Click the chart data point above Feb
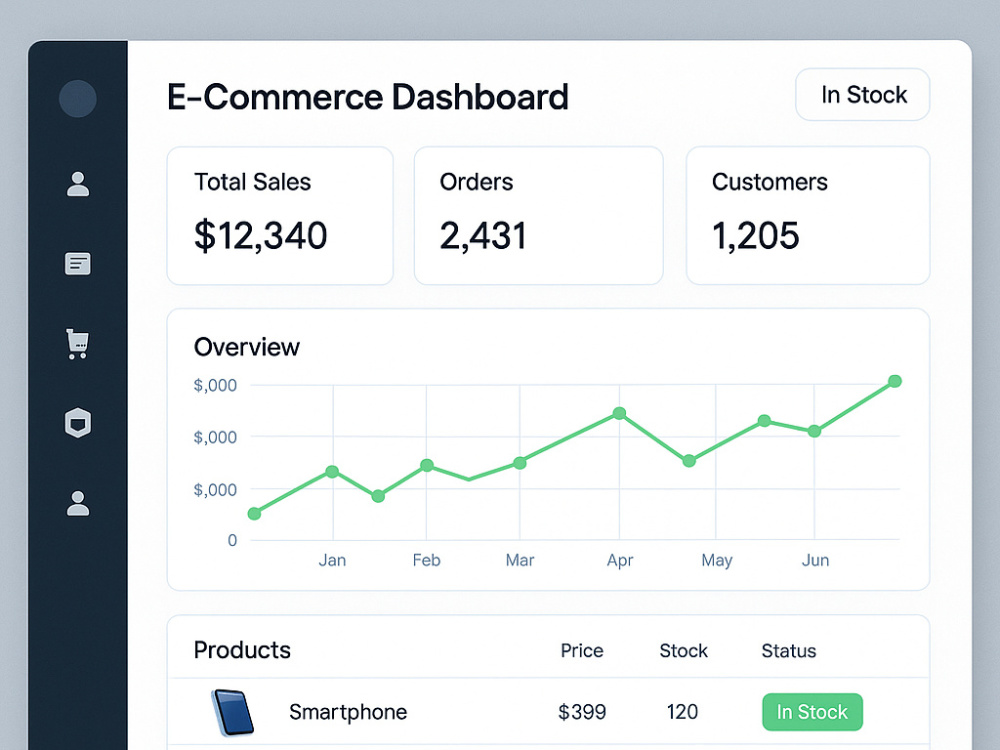Screen dimensions: 1000x750 pos(427,466)
